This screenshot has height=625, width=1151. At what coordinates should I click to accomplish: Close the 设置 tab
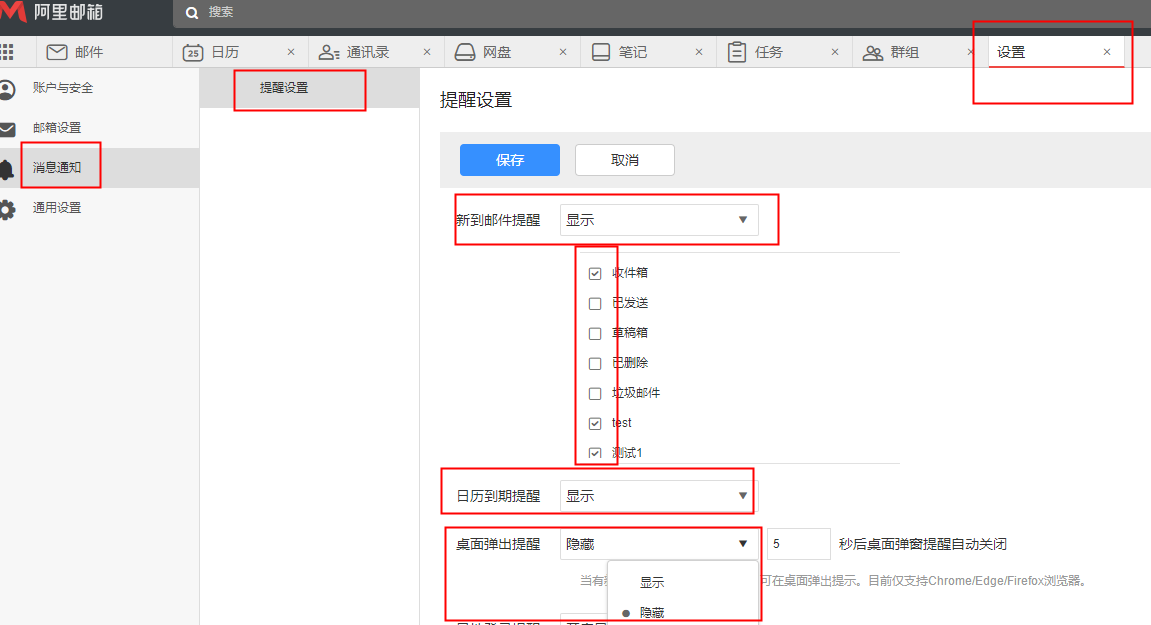coord(1106,52)
